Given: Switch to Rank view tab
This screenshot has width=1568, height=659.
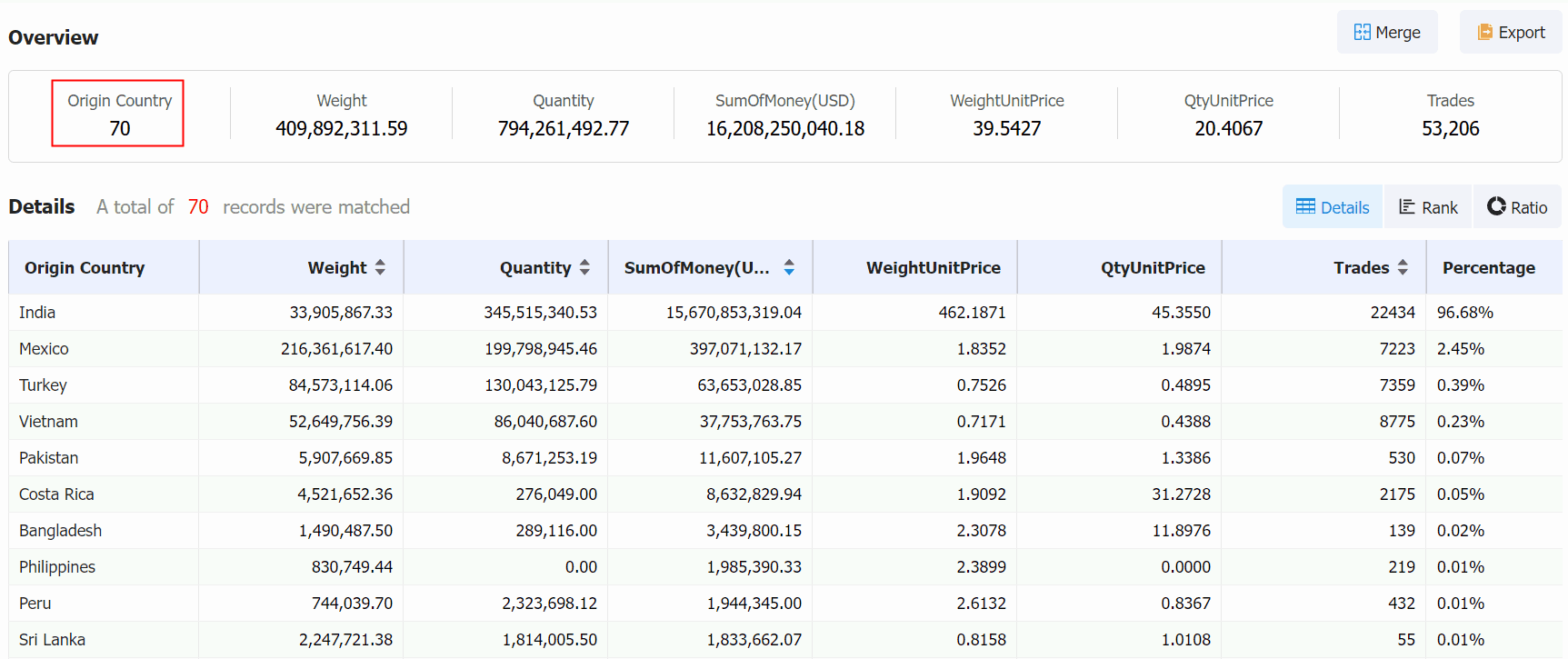Looking at the screenshot, I should (x=1428, y=207).
